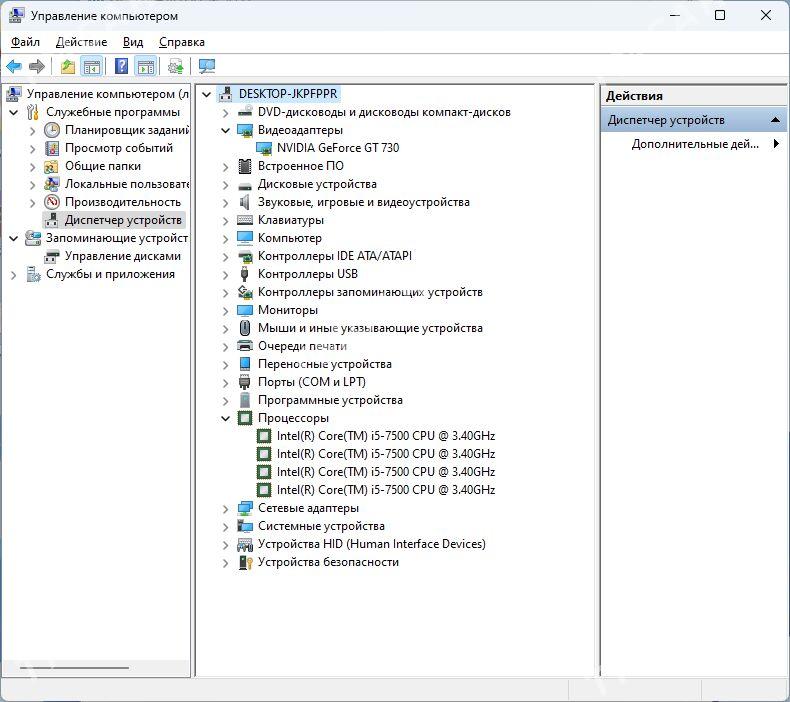Viewport: 790px width, 702px height.
Task: Click the Сетевые адаптеры icon
Action: pos(245,508)
